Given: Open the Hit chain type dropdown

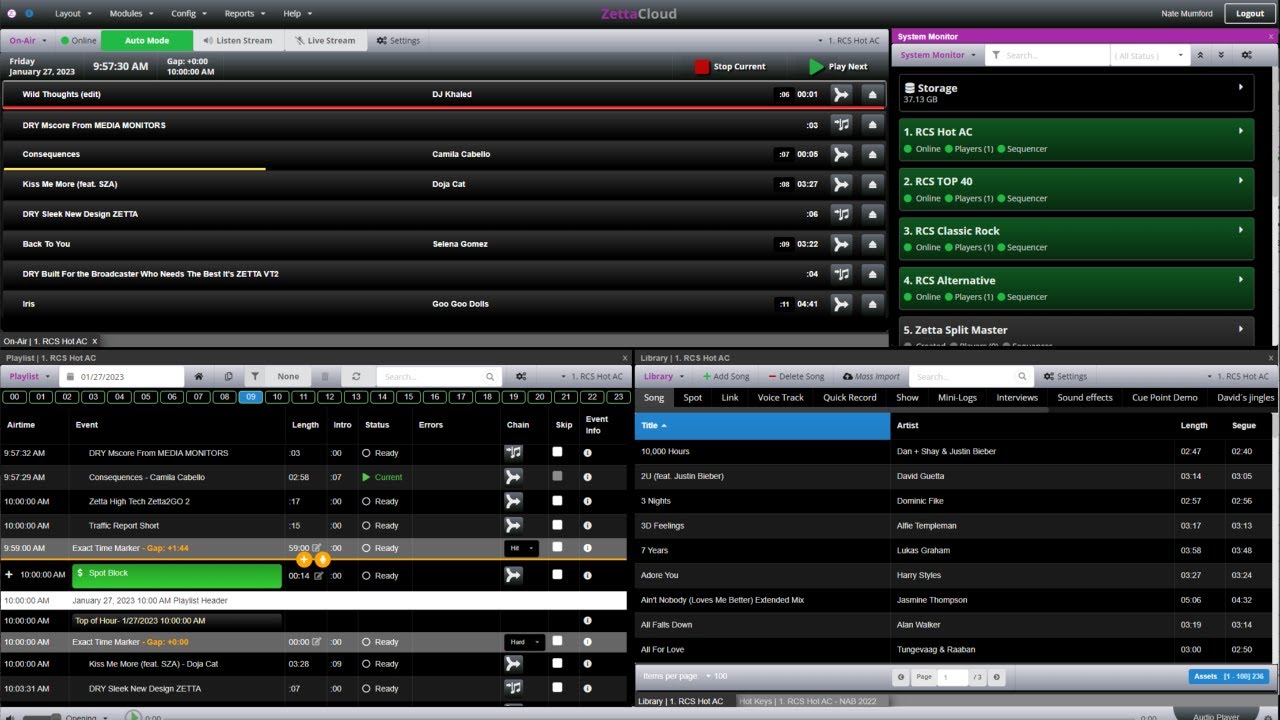Looking at the screenshot, I should pos(521,548).
